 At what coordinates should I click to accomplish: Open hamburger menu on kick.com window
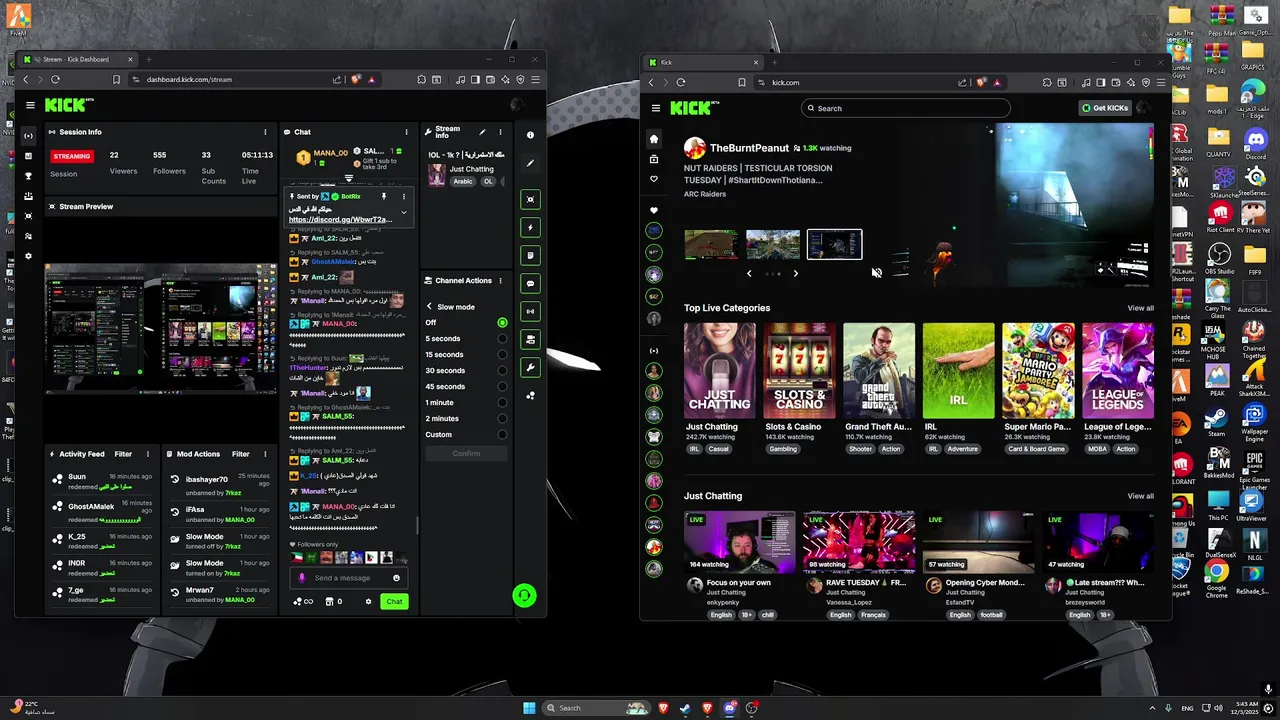(x=655, y=108)
